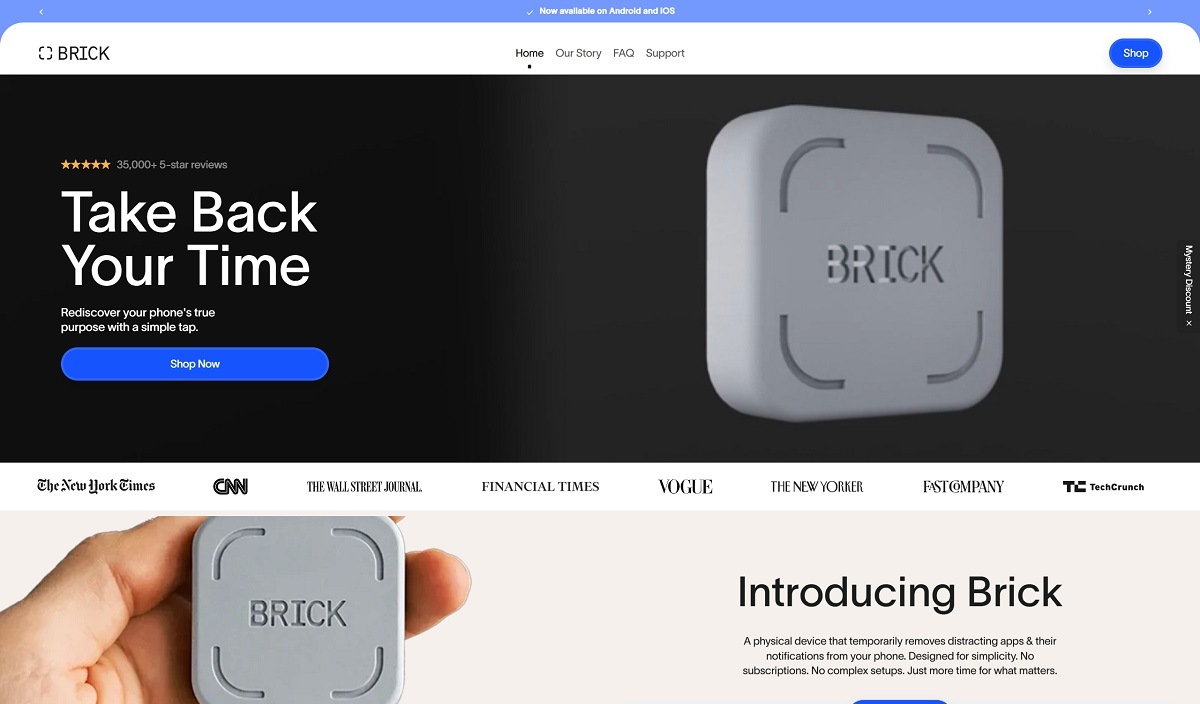Open the Our Story page
This screenshot has width=1200, height=704.
[578, 53]
